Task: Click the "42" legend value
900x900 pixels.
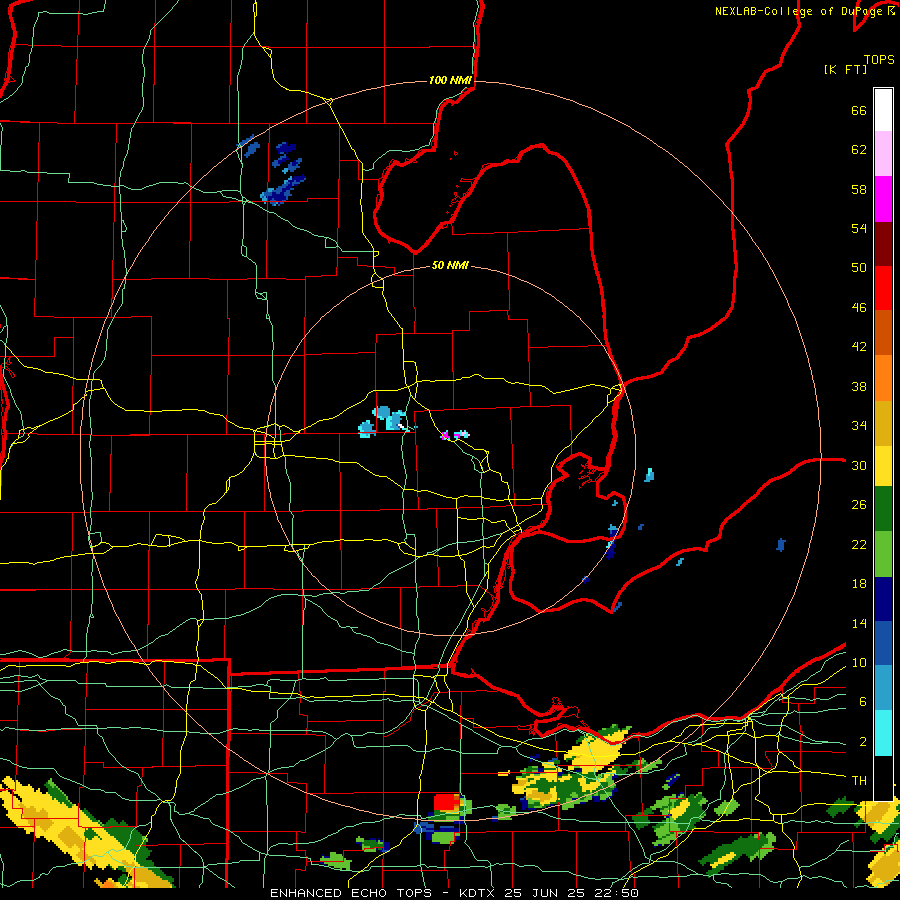Action: [x=859, y=347]
